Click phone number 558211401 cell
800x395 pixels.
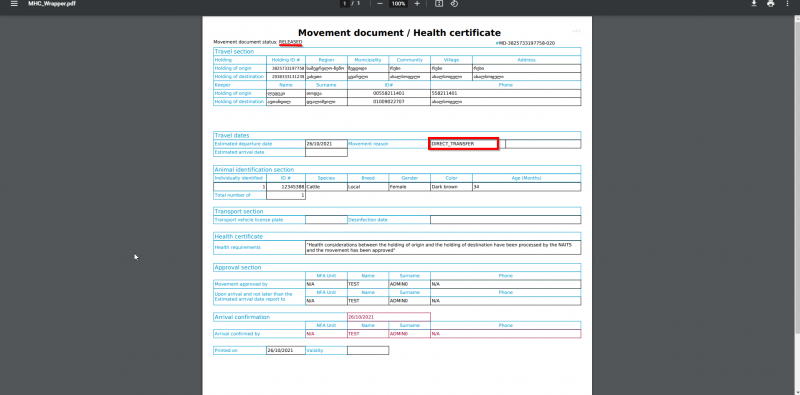505,93
